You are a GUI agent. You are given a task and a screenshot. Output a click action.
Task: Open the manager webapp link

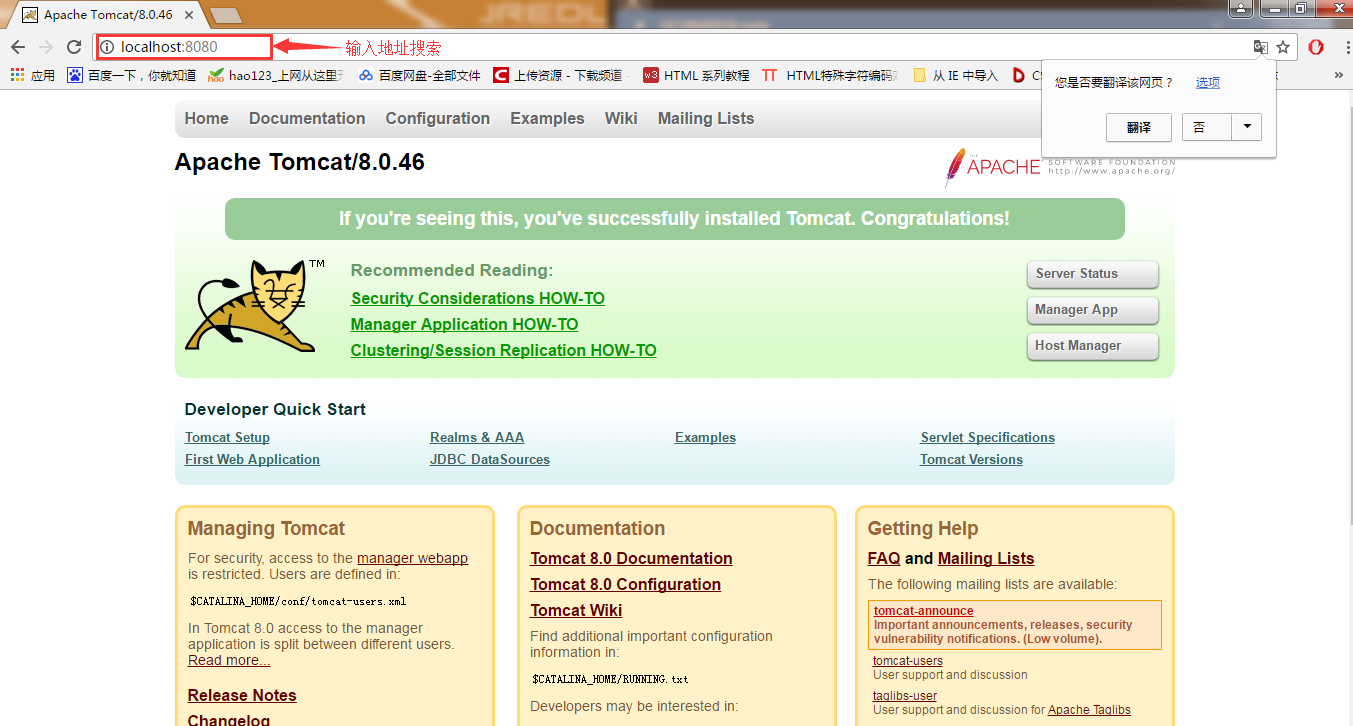point(412,558)
